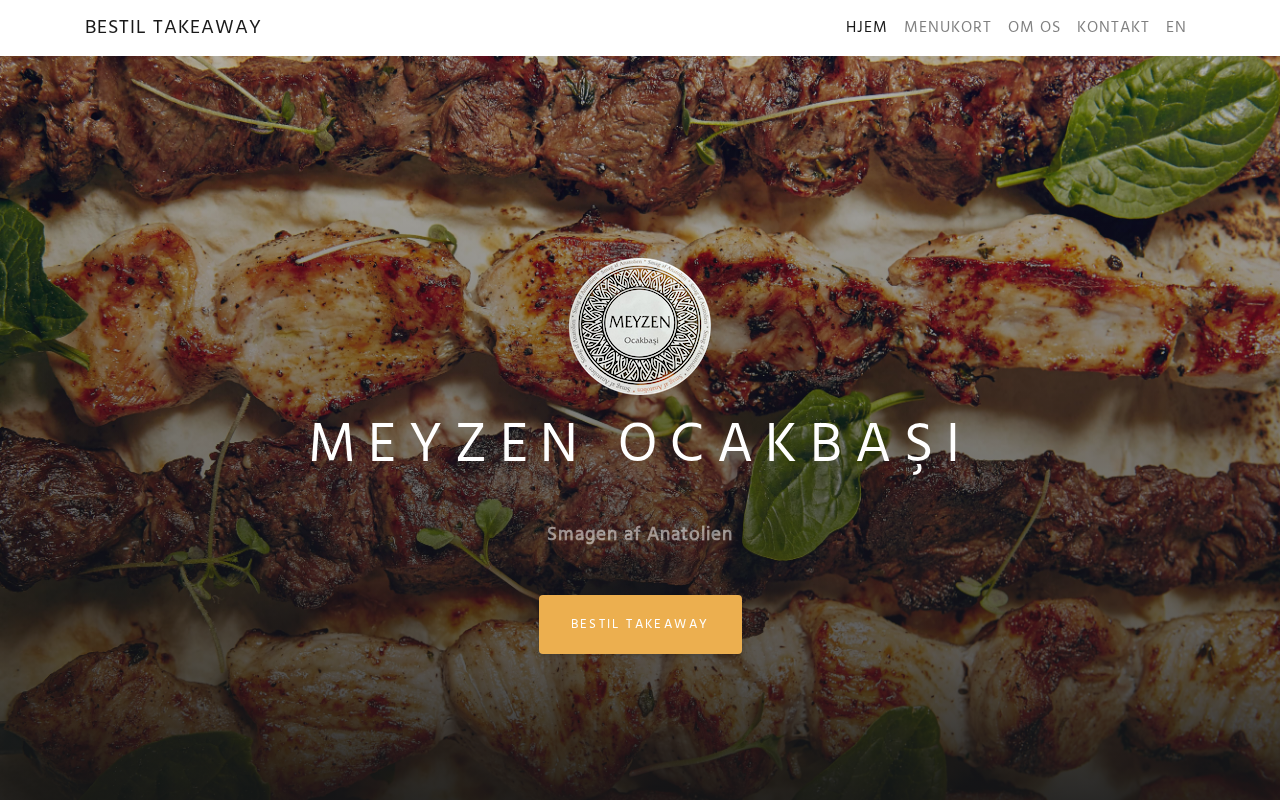
Task: Open the Menukort navigation item
Action: point(947,28)
